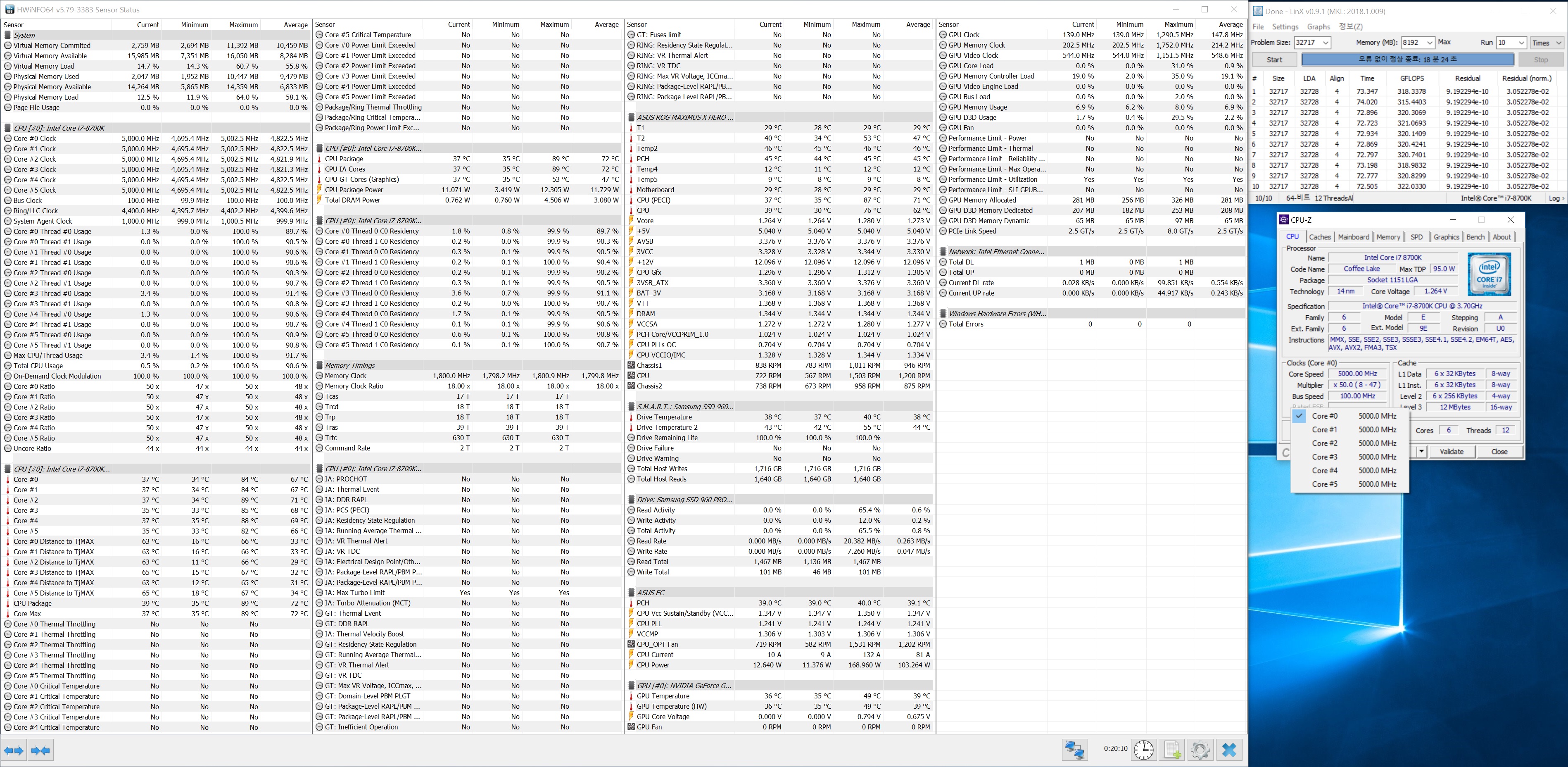Choose Core #3 in the core list

pos(1325,457)
